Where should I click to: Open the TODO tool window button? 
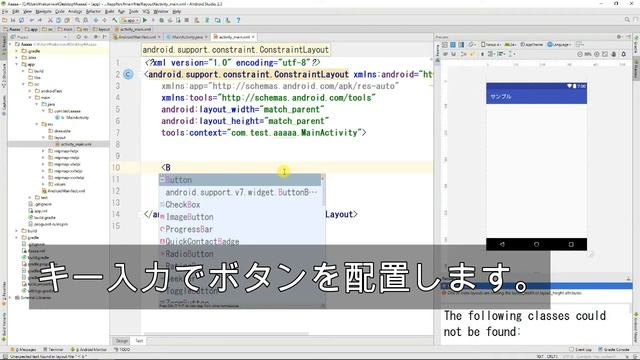tap(122, 350)
